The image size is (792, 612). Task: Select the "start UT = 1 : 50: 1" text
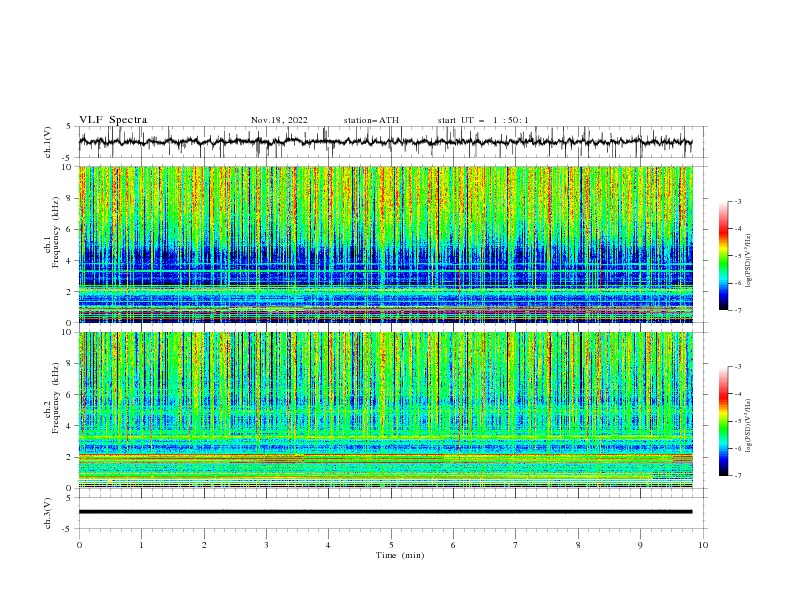[483, 120]
